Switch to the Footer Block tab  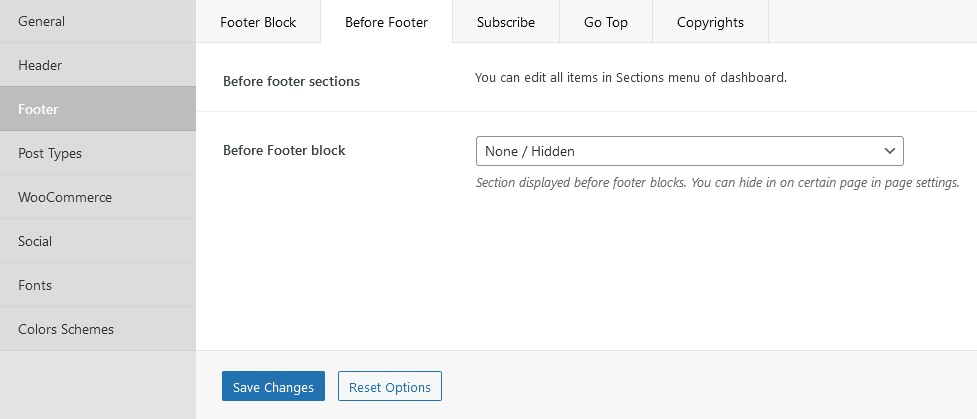pos(258,22)
